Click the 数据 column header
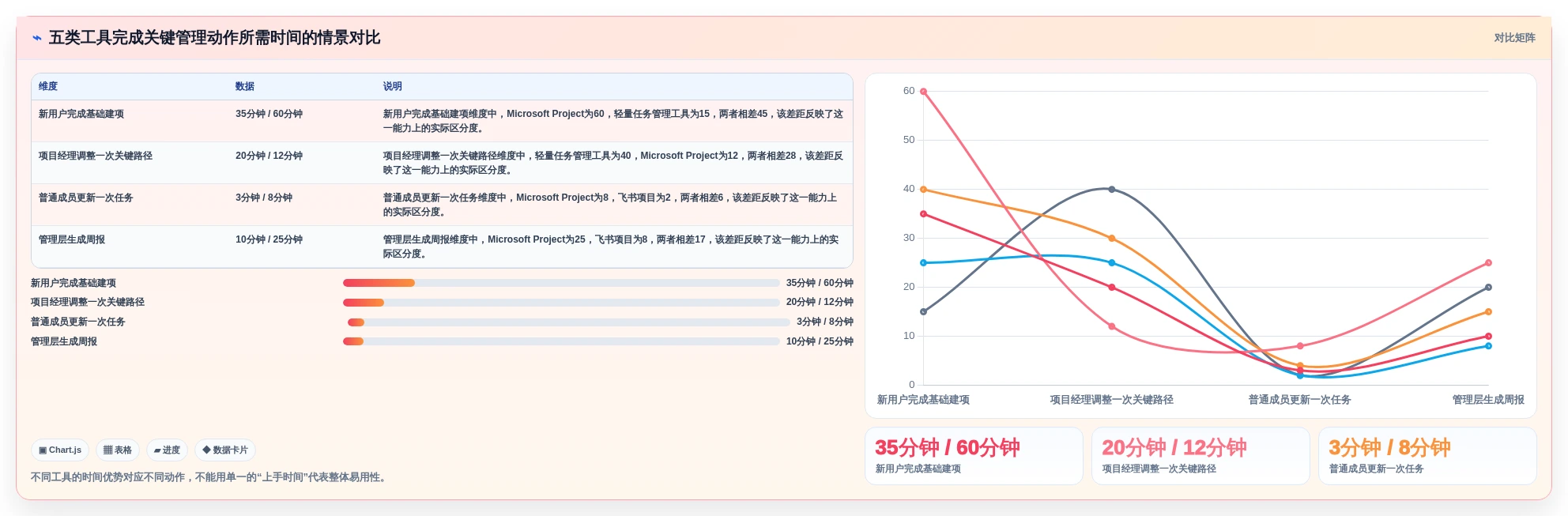1568x516 pixels. [x=245, y=86]
